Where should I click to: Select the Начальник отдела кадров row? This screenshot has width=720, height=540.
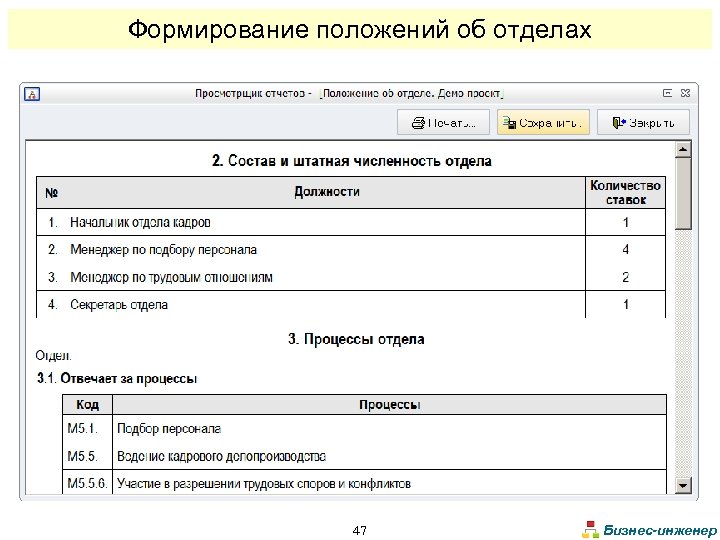140,222
